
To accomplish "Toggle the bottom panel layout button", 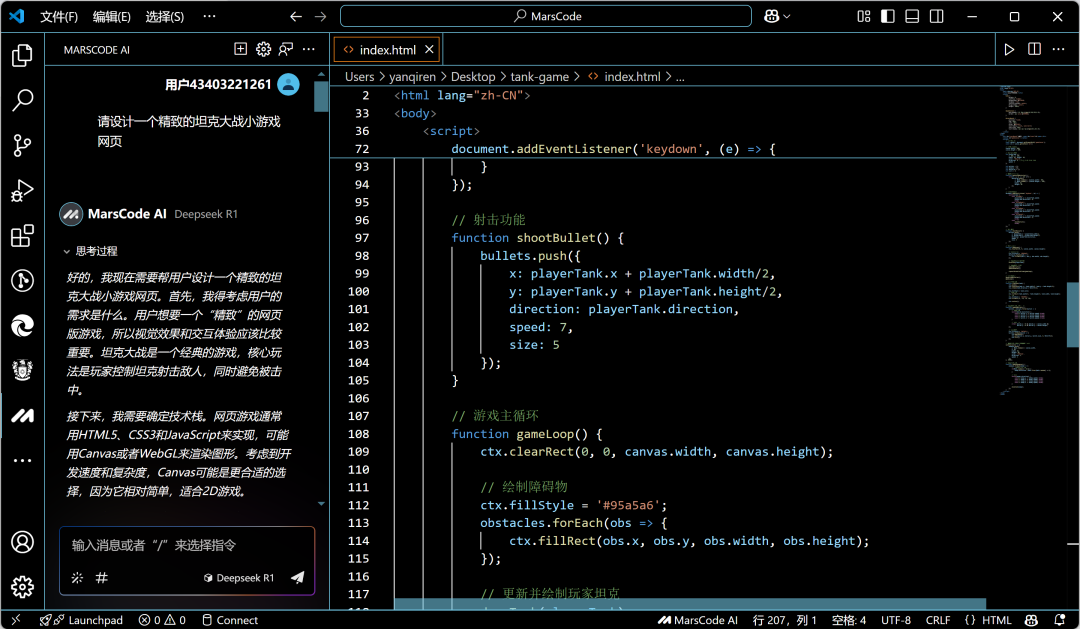I will 911,16.
